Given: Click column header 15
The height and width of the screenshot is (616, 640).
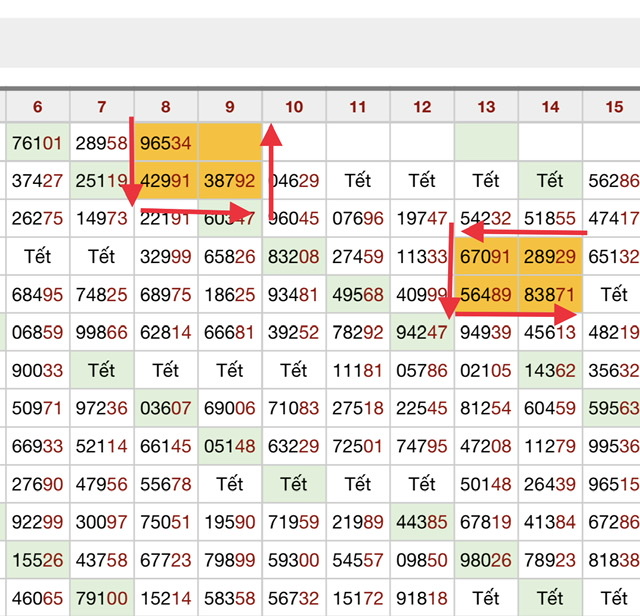Looking at the screenshot, I should [x=613, y=107].
